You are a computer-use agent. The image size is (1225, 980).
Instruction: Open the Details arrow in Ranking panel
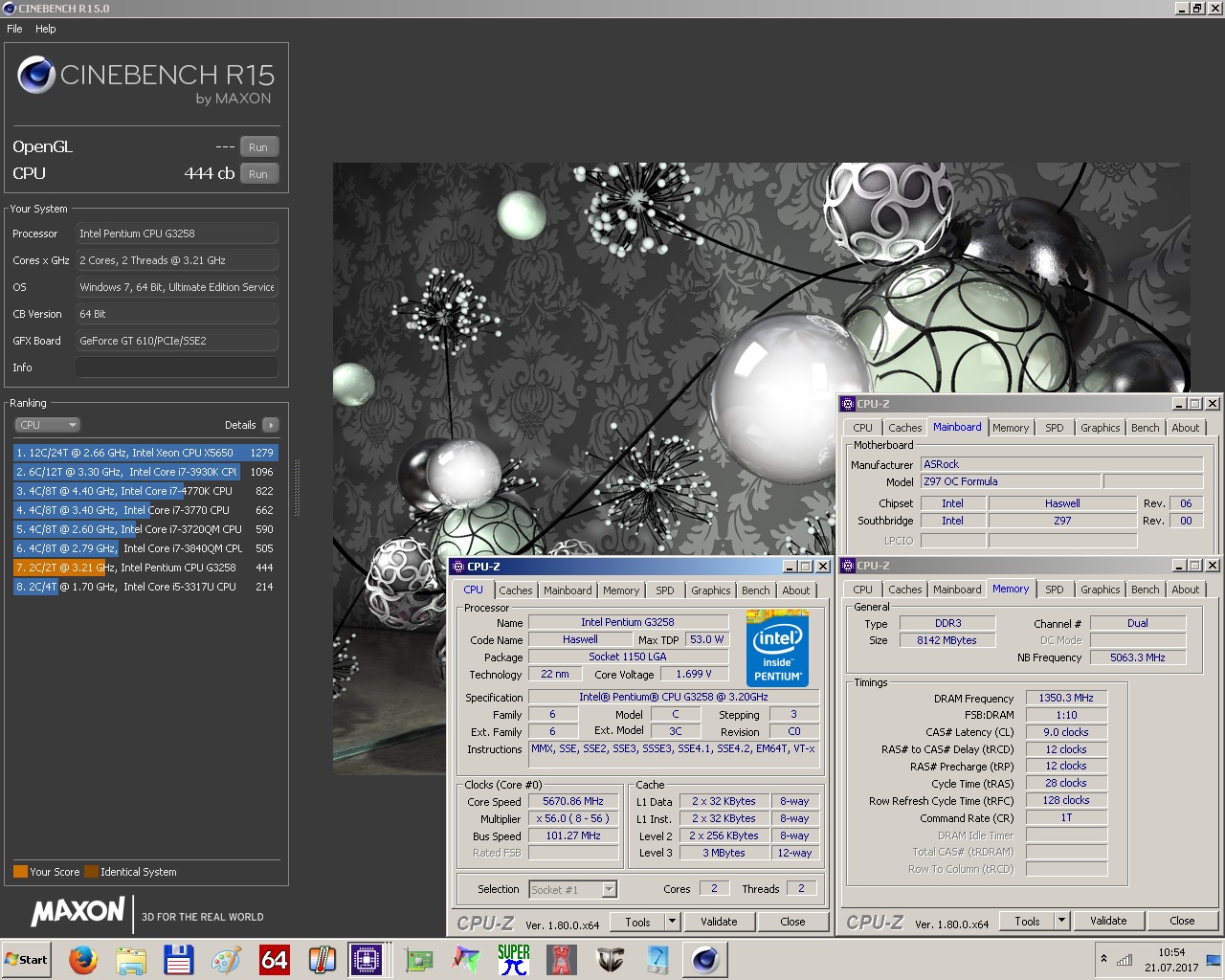pos(271,425)
